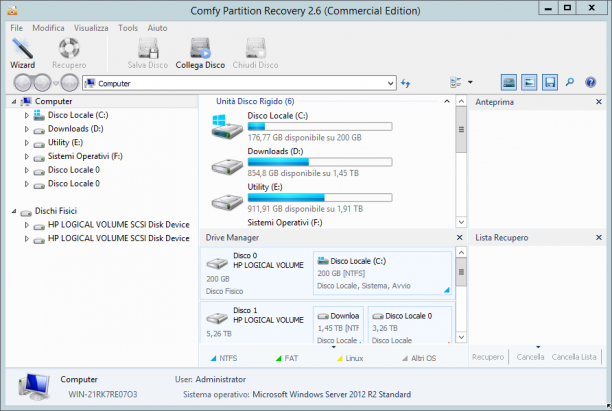This screenshot has height=411, width=612.
Task: Close the Anteprima panel
Action: click(599, 102)
